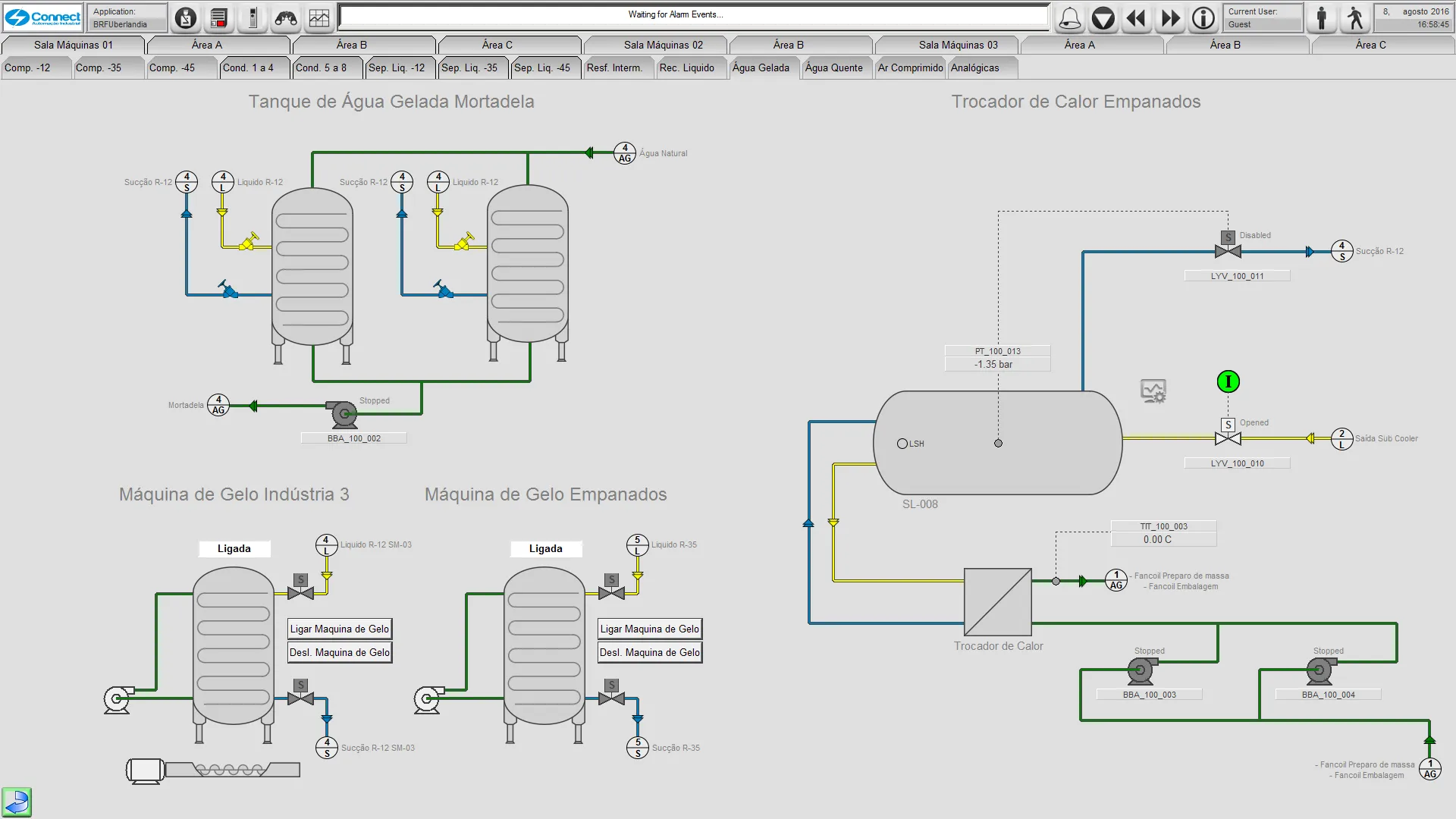Toggle solenoid valve LYV_100_010
The height and width of the screenshot is (819, 1456).
pos(1228,438)
